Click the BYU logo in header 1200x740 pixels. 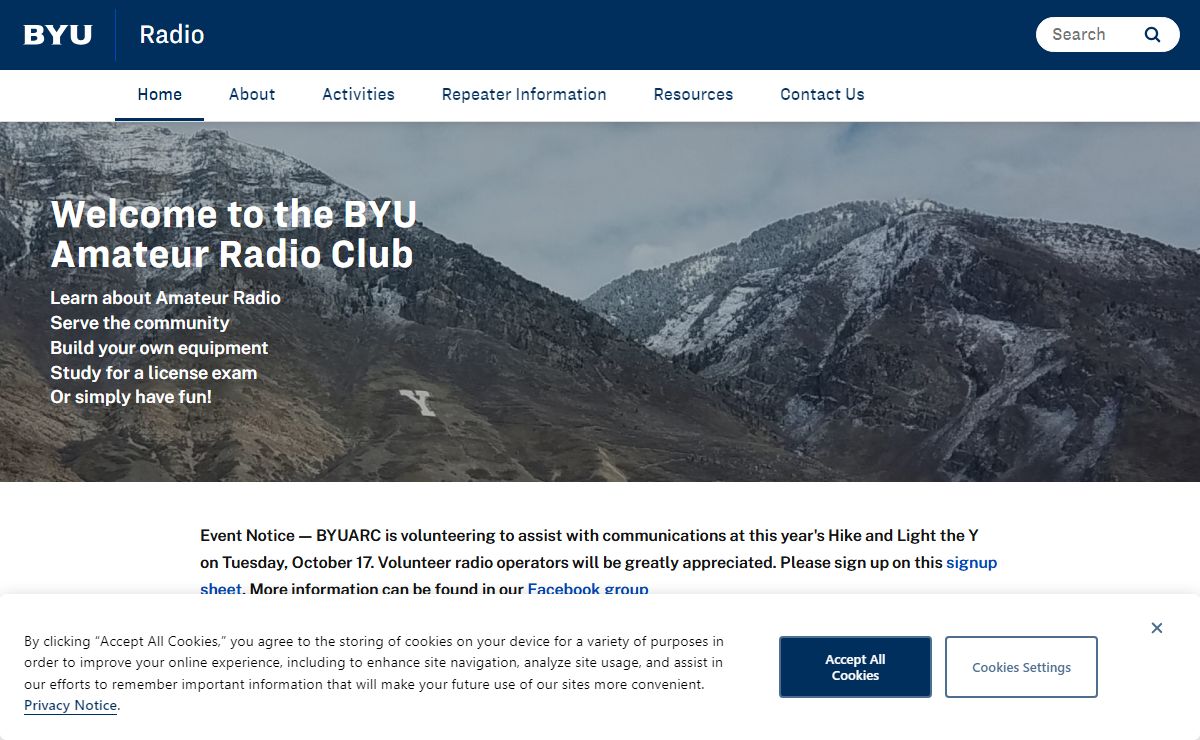(x=58, y=35)
